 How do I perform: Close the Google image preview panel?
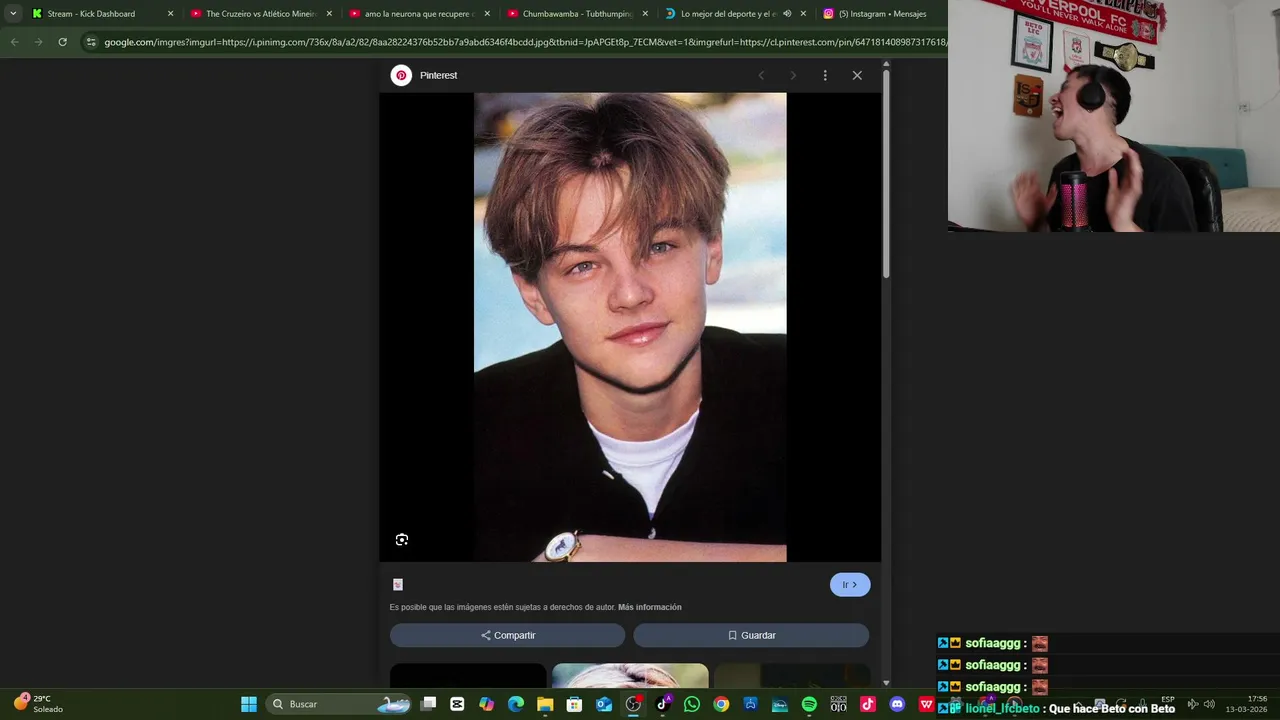click(857, 75)
